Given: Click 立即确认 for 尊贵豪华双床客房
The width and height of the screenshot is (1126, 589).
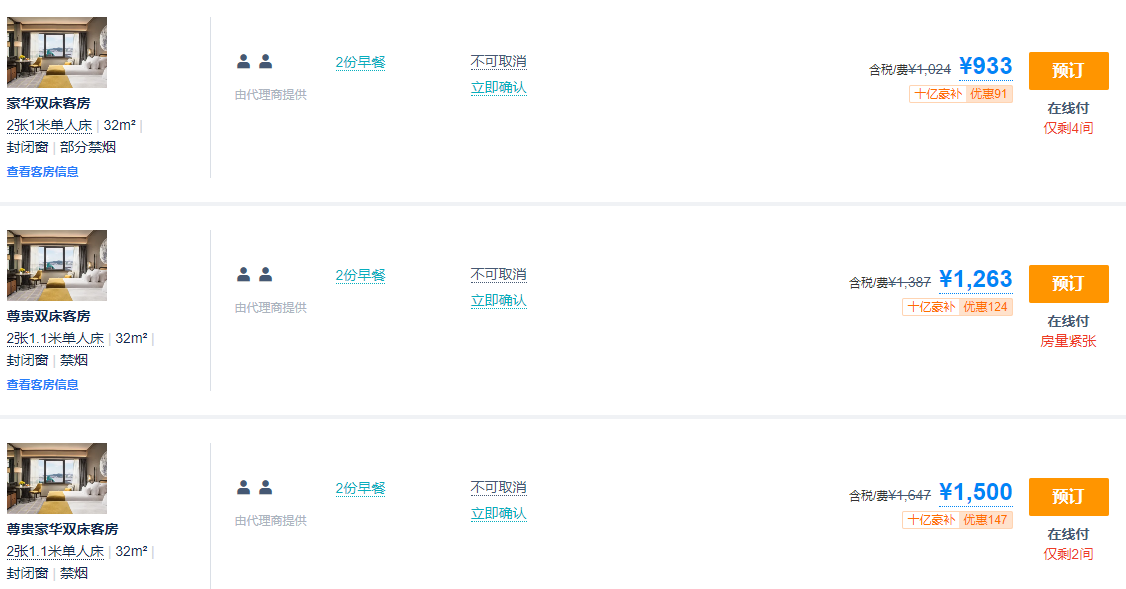Looking at the screenshot, I should coord(498,514).
